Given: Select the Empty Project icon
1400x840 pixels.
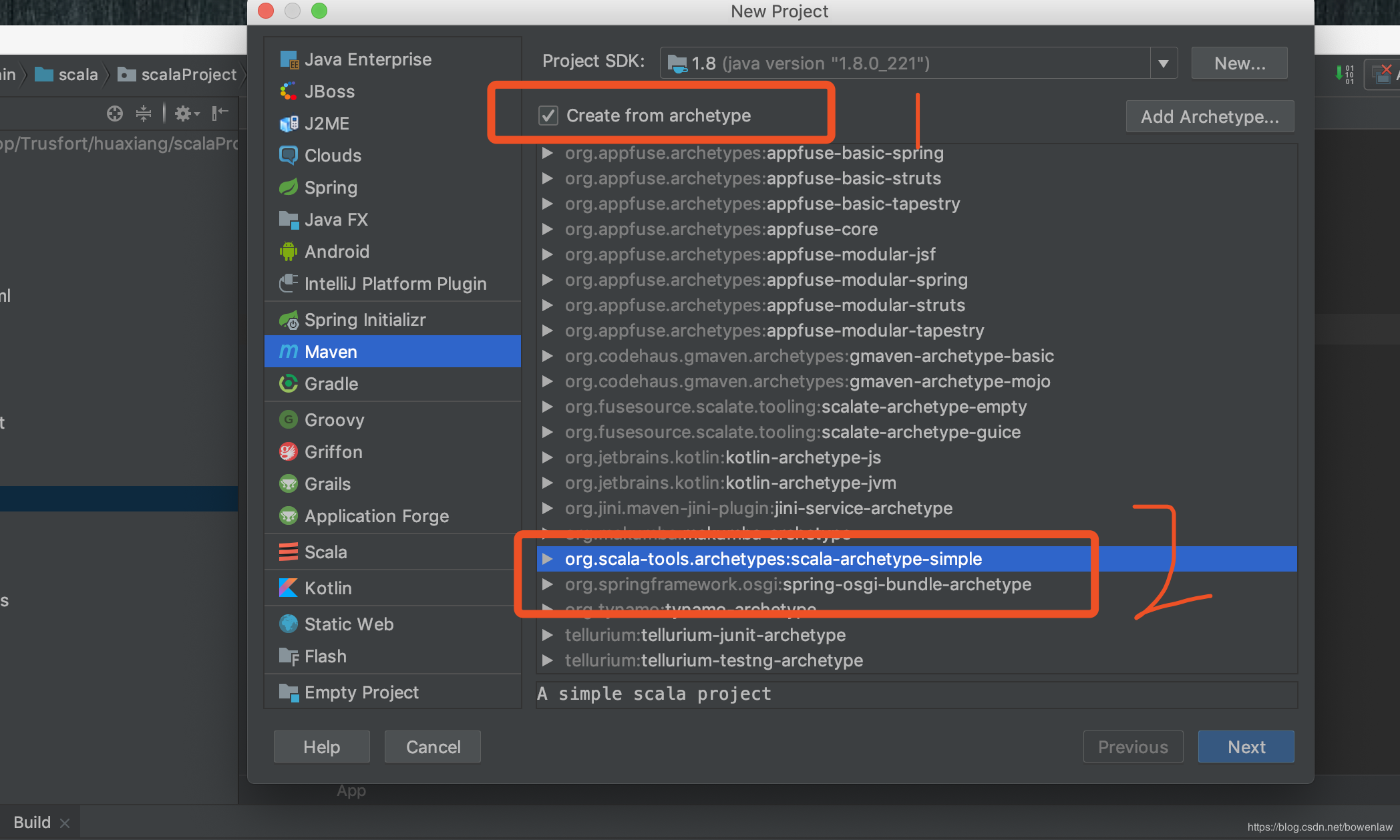Looking at the screenshot, I should pos(289,692).
